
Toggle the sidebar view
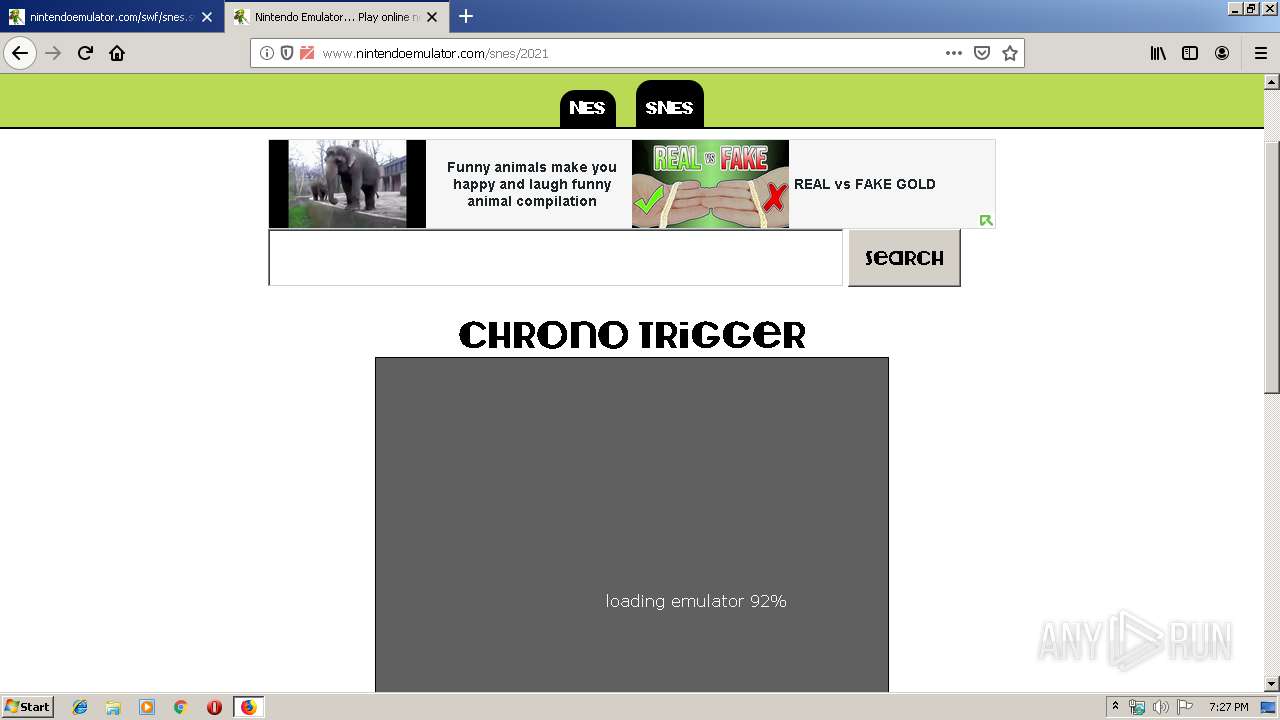(x=1190, y=53)
